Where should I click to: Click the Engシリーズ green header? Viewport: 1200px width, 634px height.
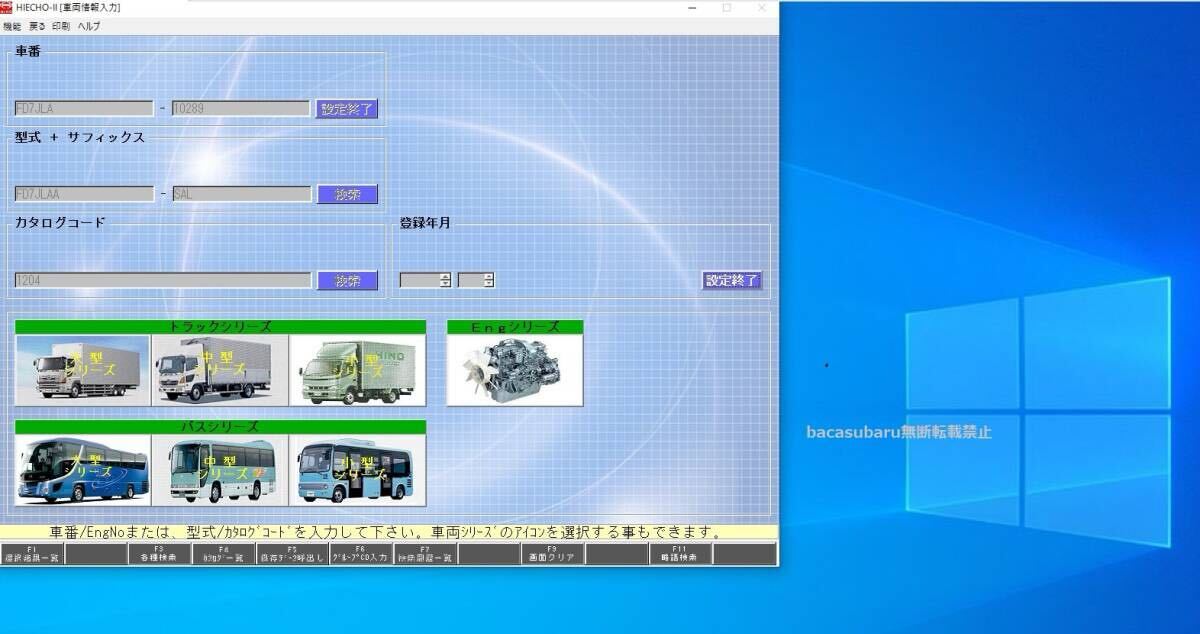[x=514, y=326]
